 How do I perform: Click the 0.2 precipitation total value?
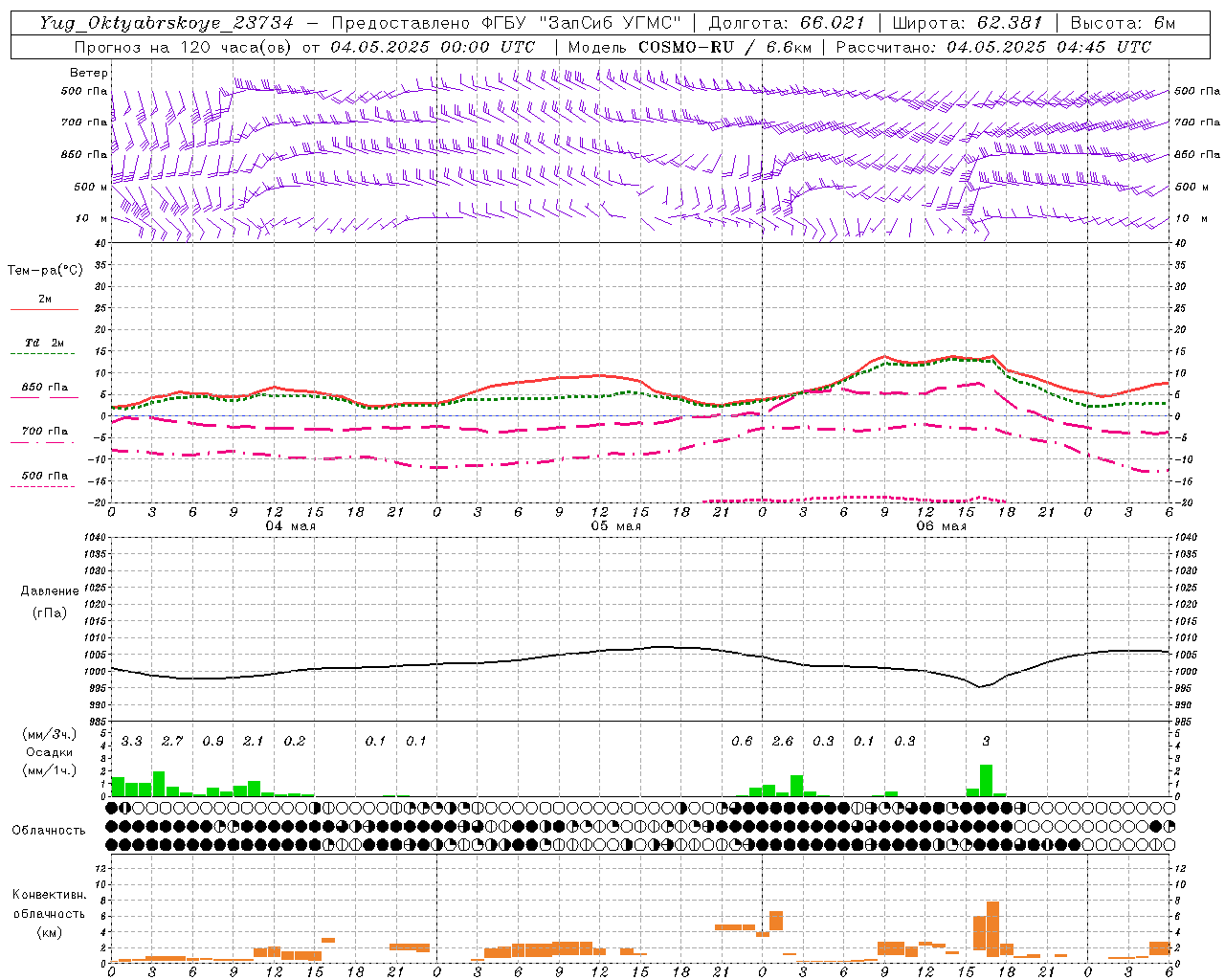click(295, 742)
